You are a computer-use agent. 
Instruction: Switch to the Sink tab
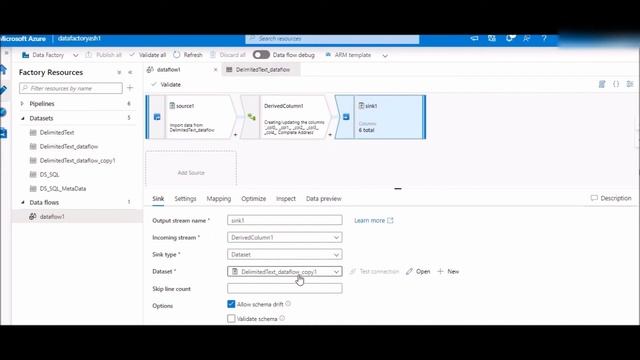click(x=158, y=199)
